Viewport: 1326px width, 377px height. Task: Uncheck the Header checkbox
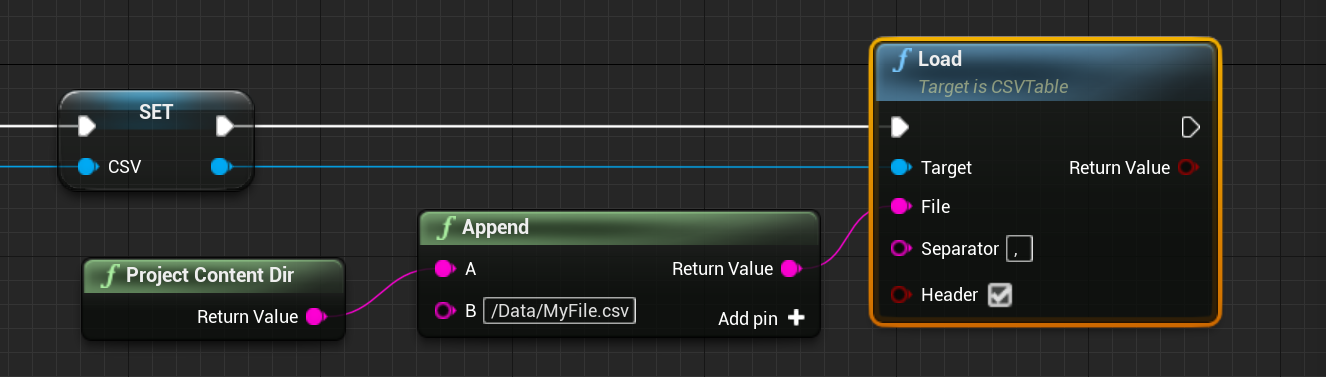coord(999,295)
